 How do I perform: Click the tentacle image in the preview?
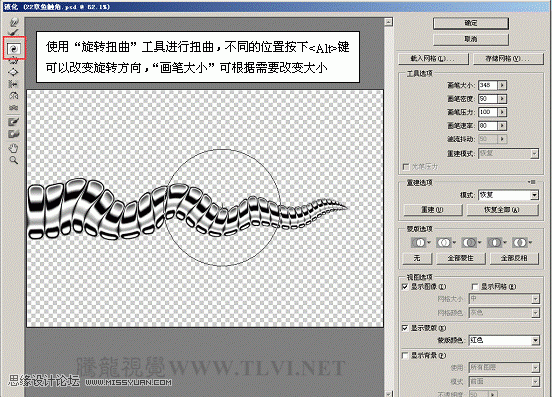(x=187, y=210)
